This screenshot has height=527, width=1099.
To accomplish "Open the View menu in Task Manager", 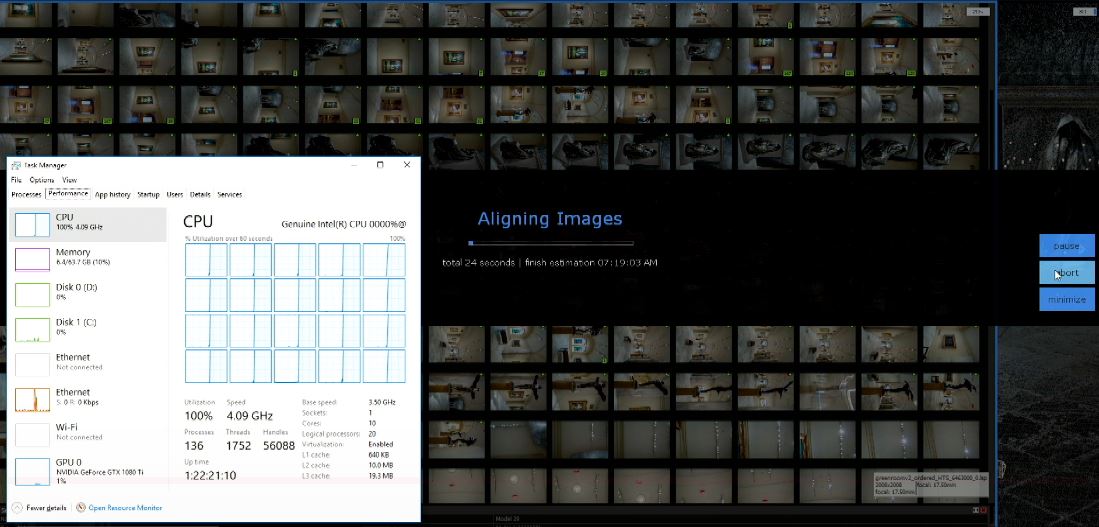I will [69, 180].
